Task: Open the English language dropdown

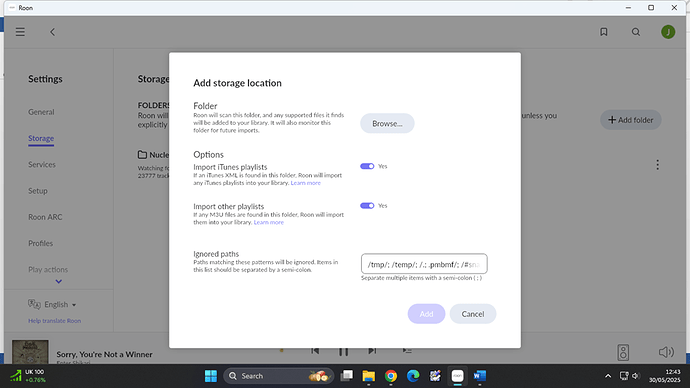Action: tap(52, 304)
